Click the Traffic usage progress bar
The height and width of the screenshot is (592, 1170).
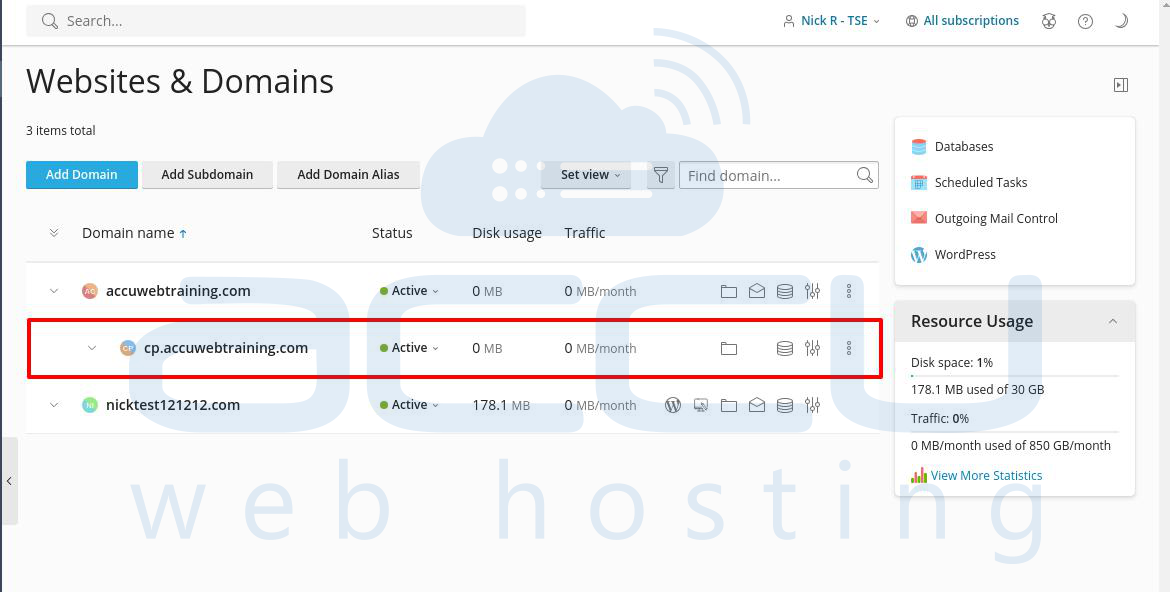1015,431
